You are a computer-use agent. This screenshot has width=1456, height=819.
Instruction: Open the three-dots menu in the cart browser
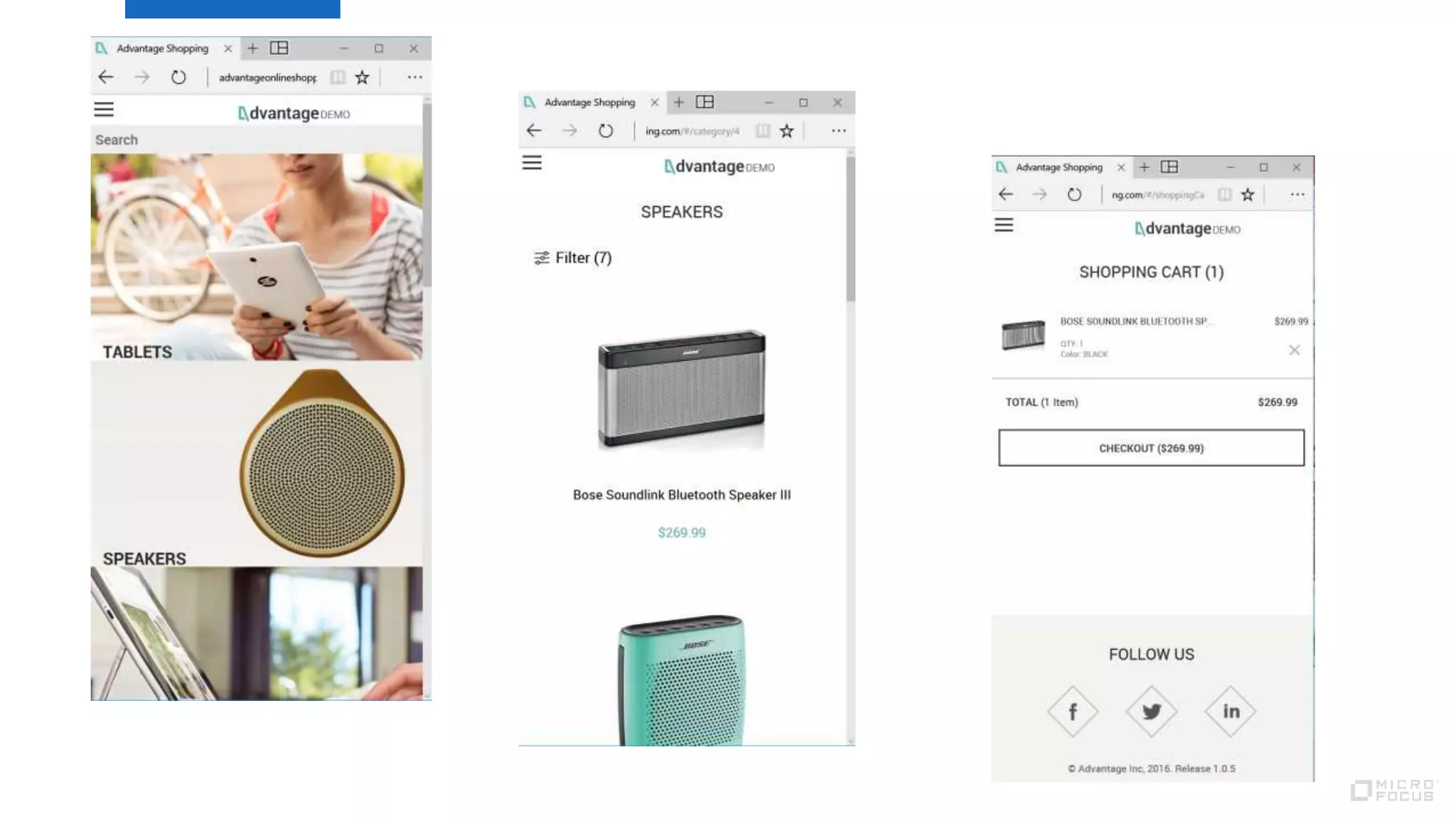[x=1297, y=195]
